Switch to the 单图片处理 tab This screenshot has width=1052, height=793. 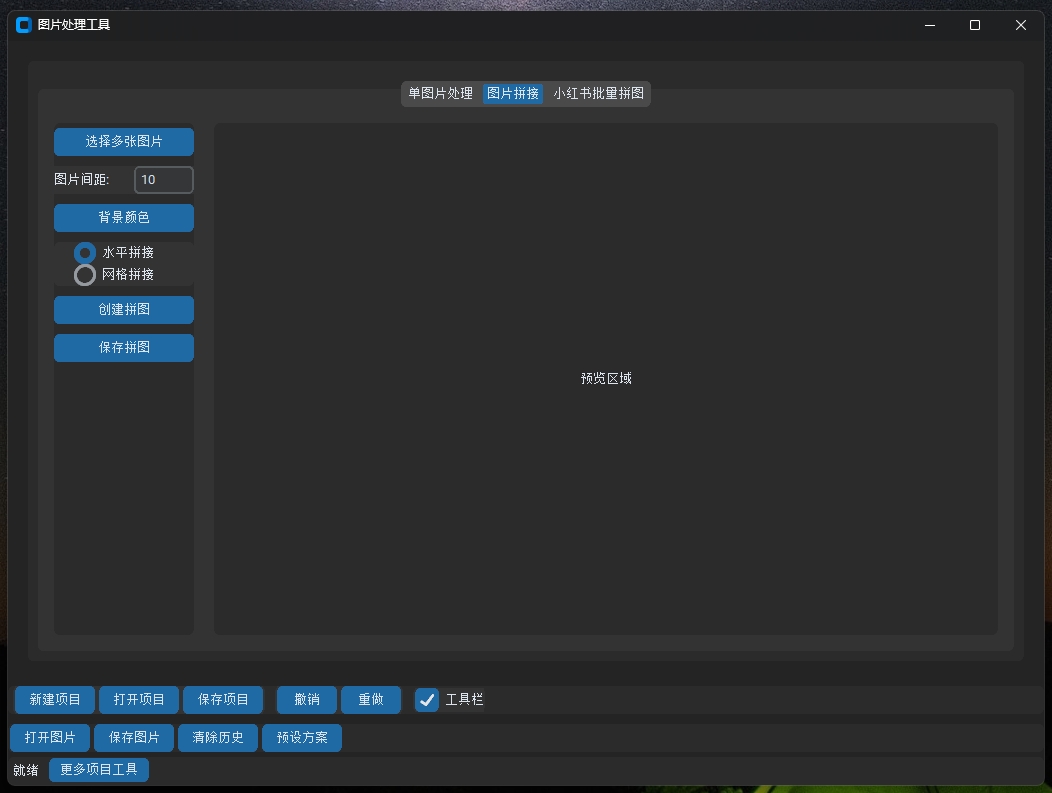coord(441,93)
